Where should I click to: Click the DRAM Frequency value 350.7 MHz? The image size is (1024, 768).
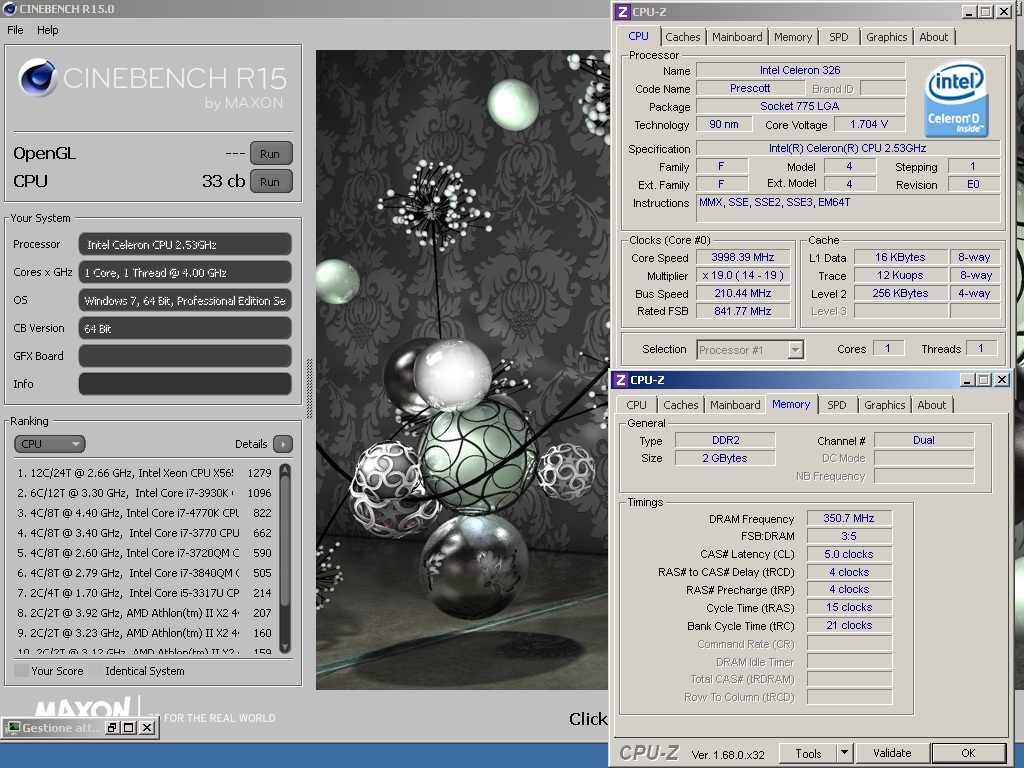[848, 518]
